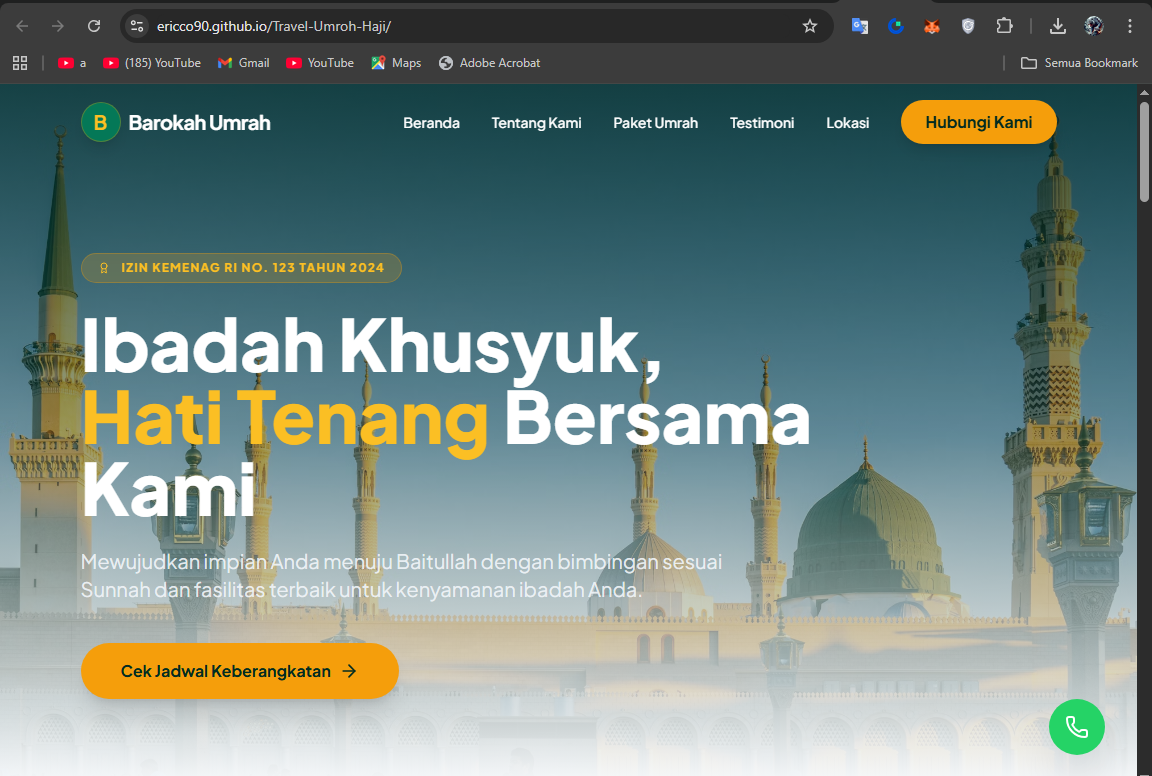Open the Chrome three-dot menu
Screen dimensions: 1152x776
click(1130, 26)
